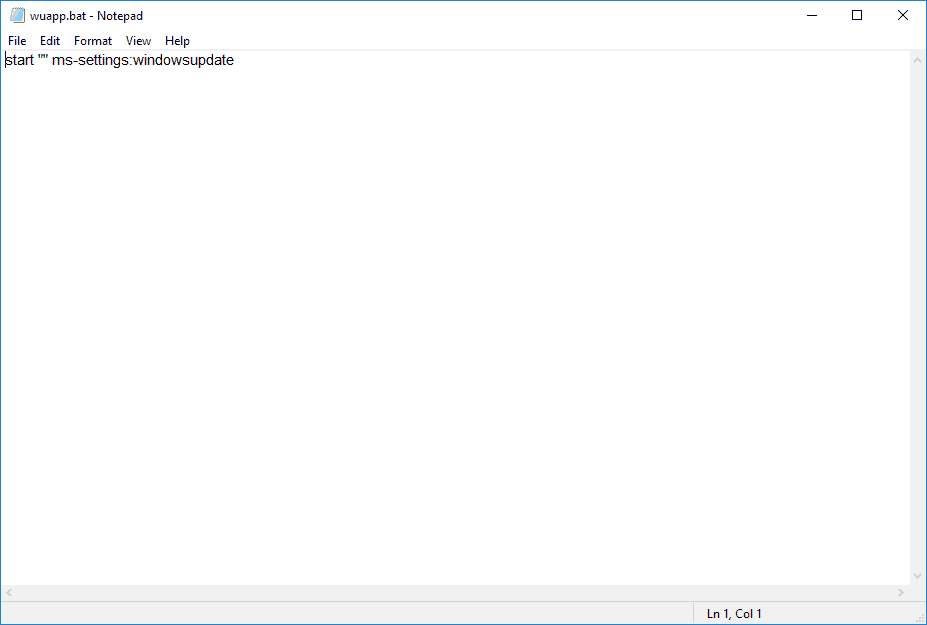Click on the text "ms-settings:windowsupdate"
The image size is (927, 625).
pyautogui.click(x=143, y=61)
